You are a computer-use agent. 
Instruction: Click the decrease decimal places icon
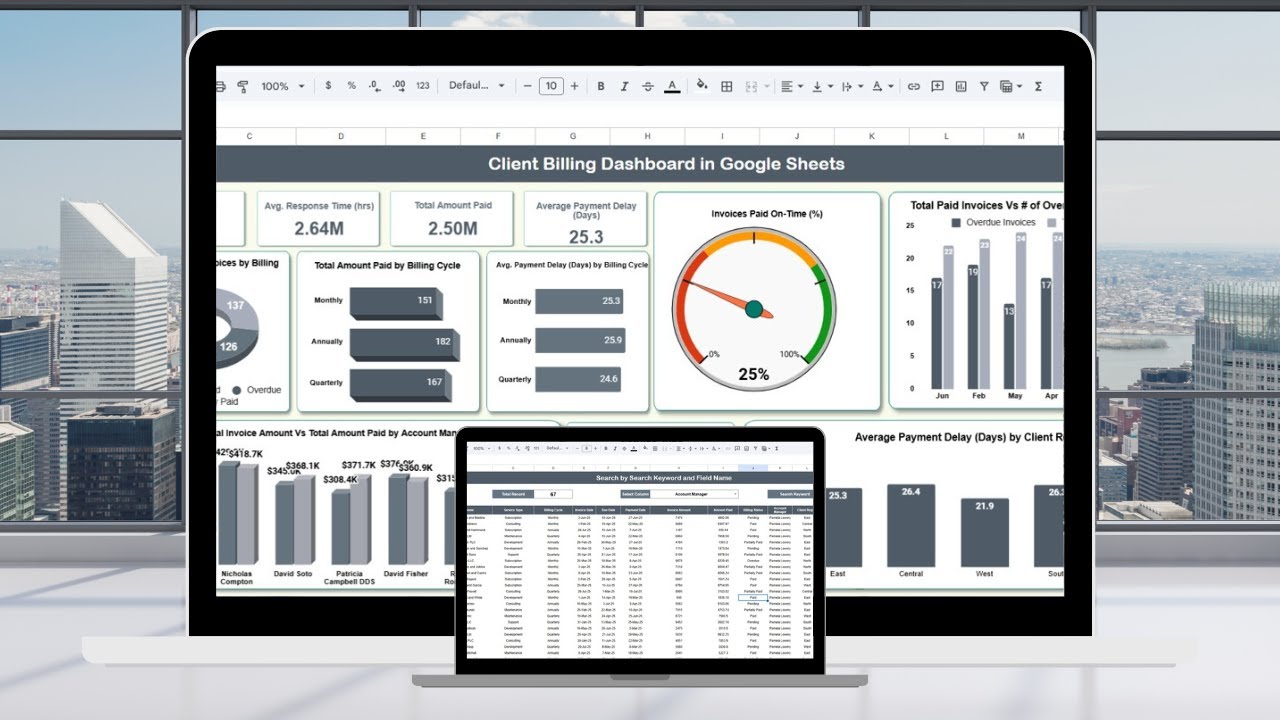click(x=374, y=86)
